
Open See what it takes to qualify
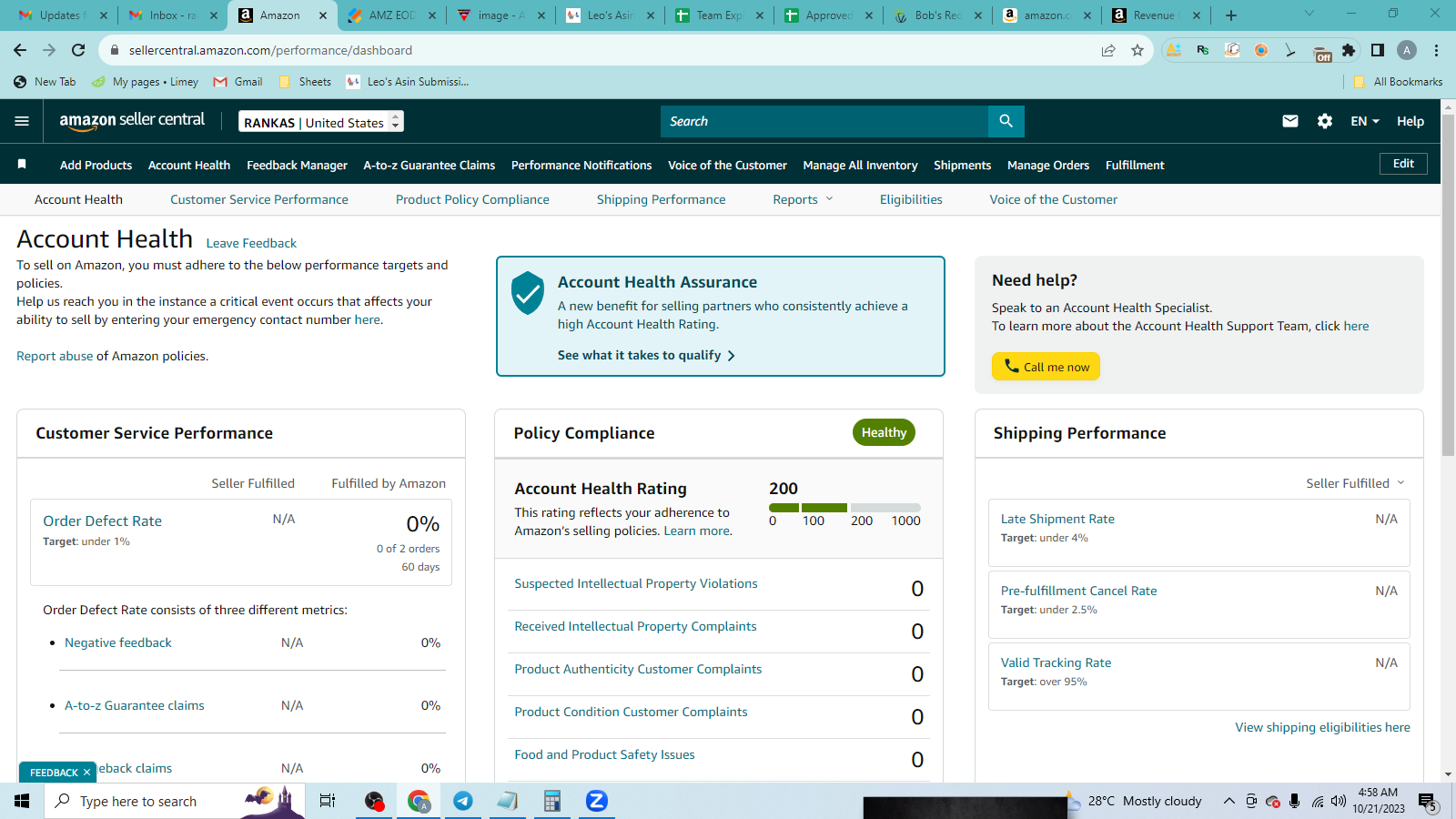646,355
